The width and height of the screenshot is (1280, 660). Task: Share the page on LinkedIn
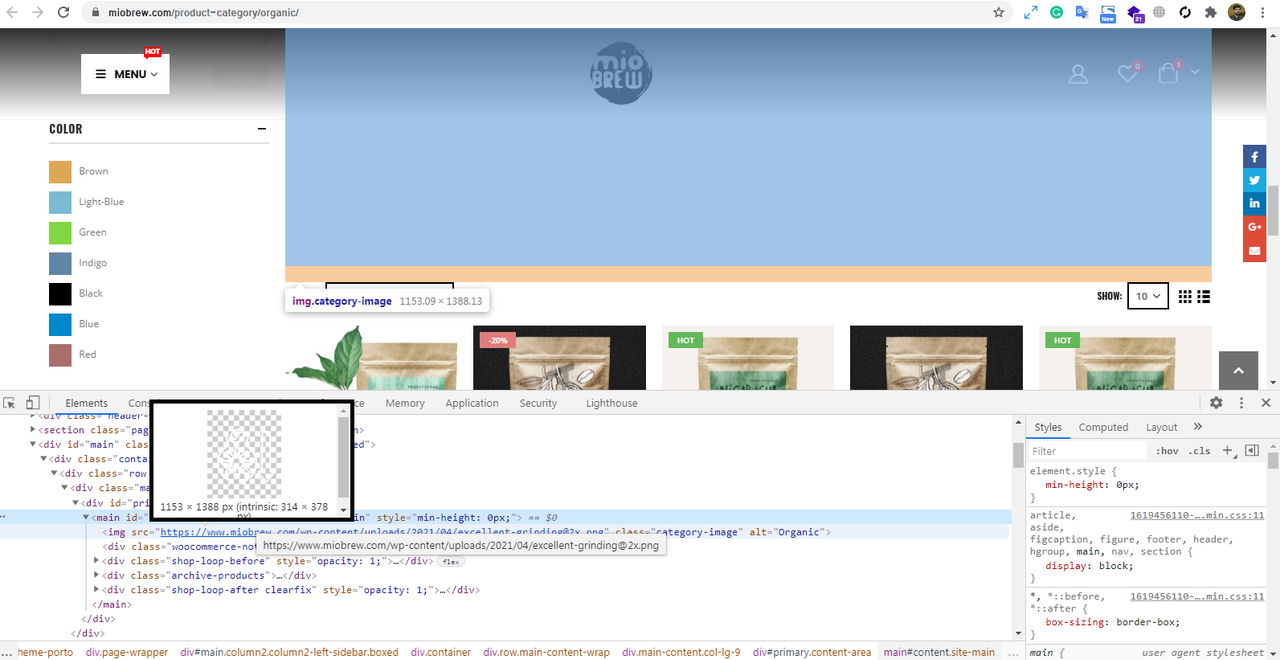pyautogui.click(x=1254, y=203)
